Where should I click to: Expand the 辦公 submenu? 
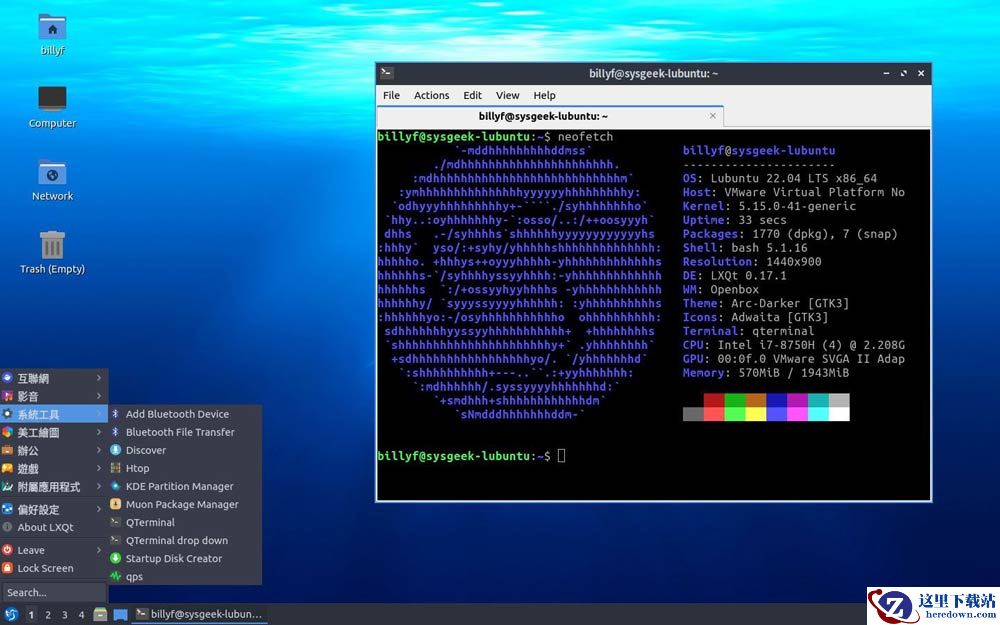pos(54,450)
